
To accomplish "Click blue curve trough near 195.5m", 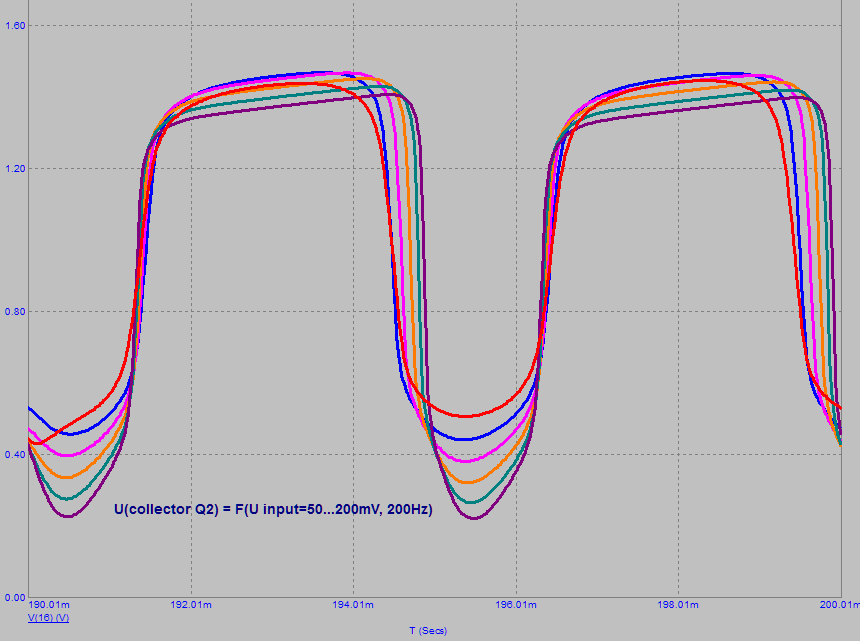I will pos(473,439).
